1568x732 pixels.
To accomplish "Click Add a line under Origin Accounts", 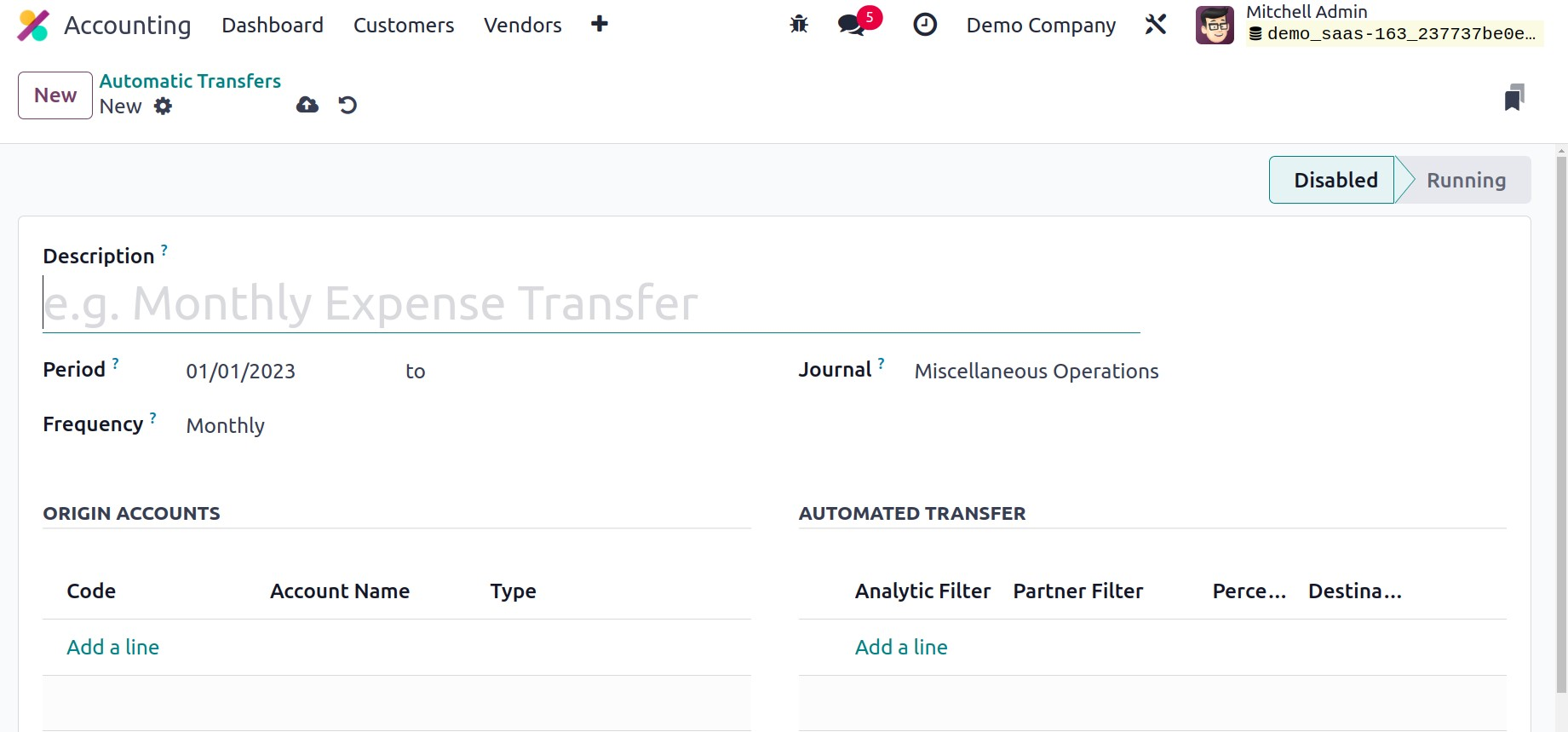I will (x=113, y=648).
